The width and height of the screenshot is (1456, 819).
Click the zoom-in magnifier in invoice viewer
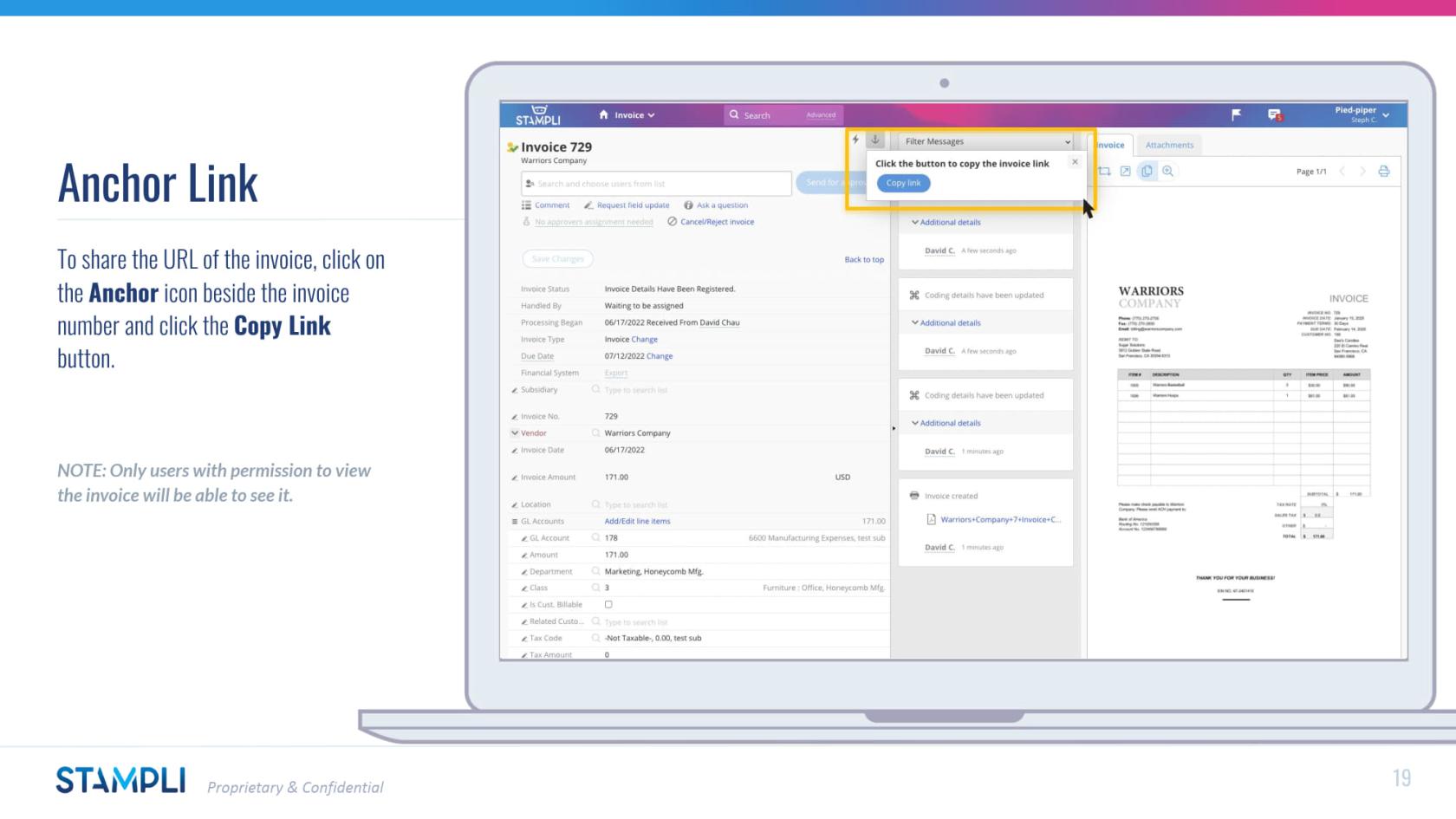tap(1167, 172)
